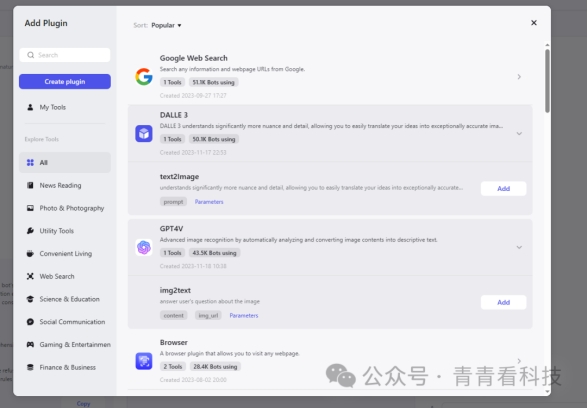The image size is (588, 408).
Task: Click the Social Communication chat icon
Action: 30,322
